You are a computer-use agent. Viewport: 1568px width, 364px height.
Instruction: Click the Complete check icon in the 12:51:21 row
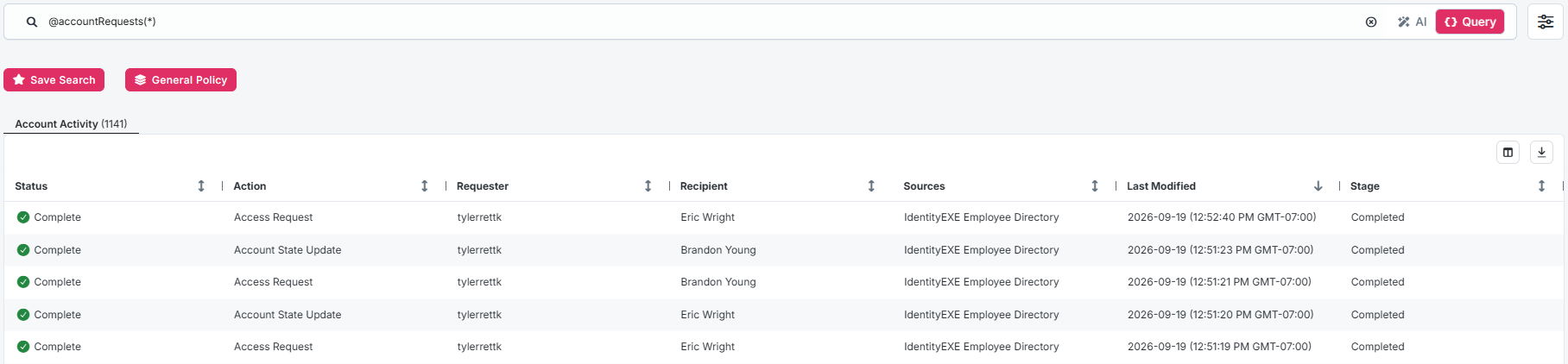[x=23, y=282]
